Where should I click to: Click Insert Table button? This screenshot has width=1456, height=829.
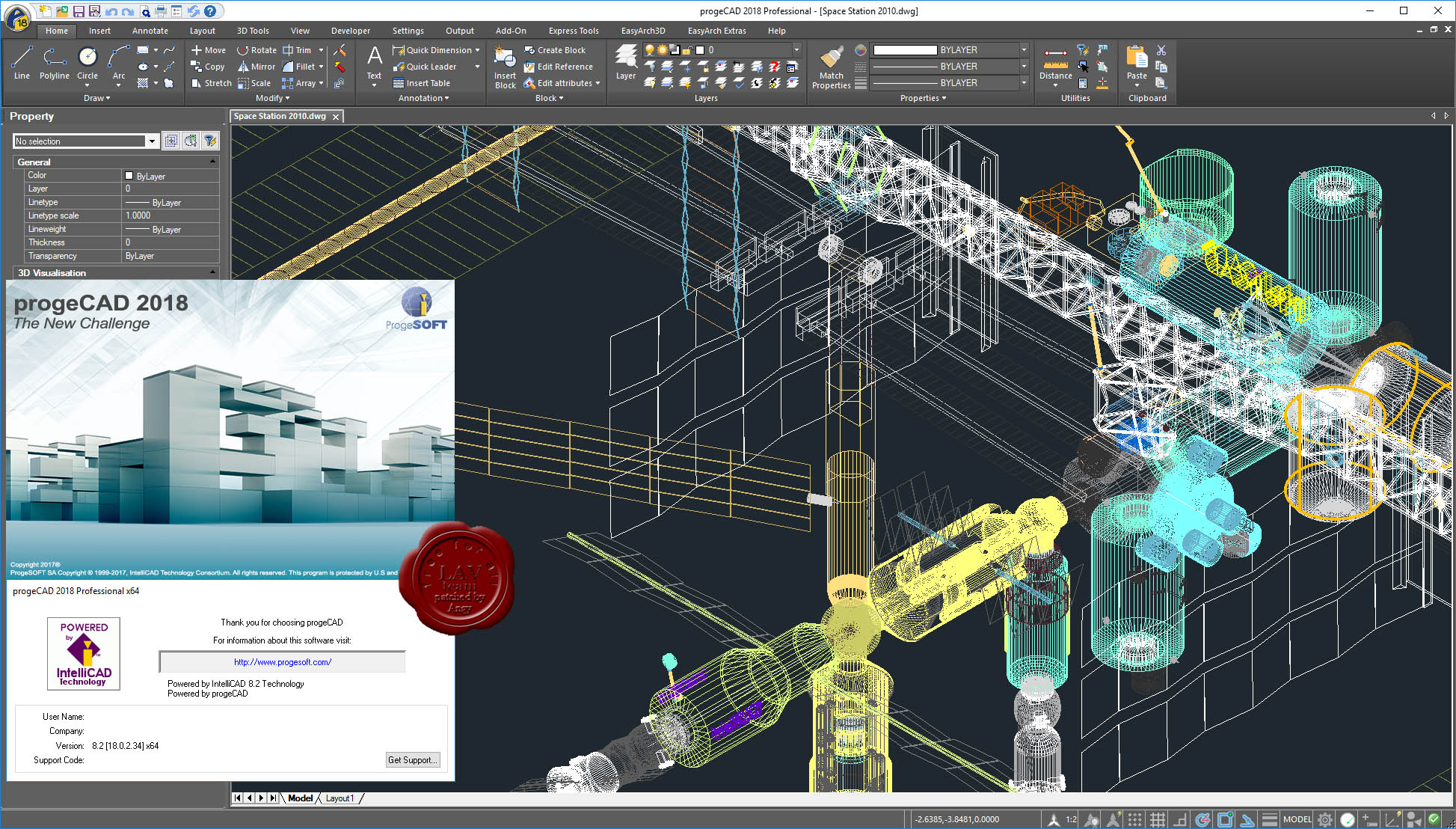[422, 83]
